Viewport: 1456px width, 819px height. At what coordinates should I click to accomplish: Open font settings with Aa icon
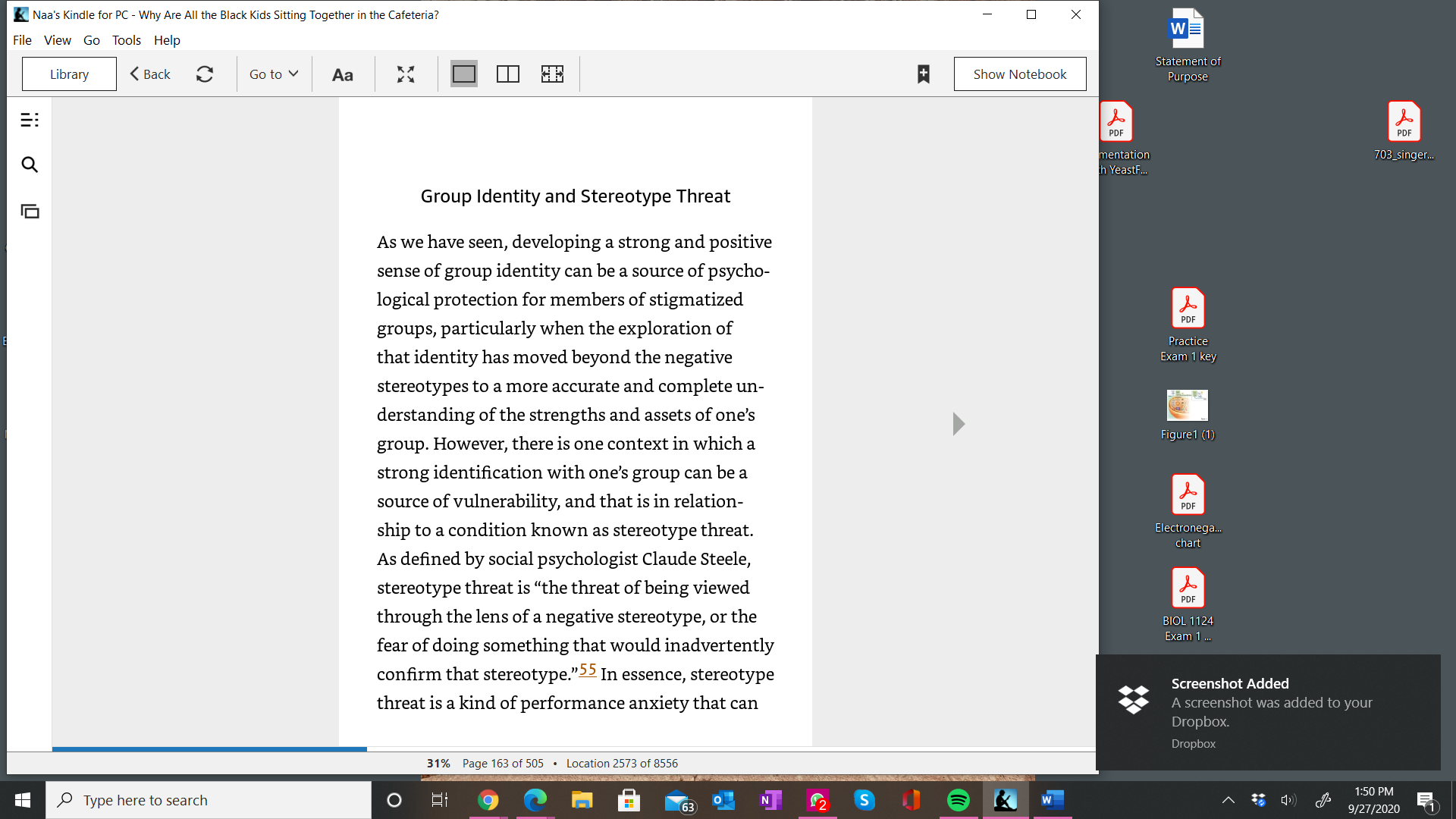pyautogui.click(x=343, y=74)
